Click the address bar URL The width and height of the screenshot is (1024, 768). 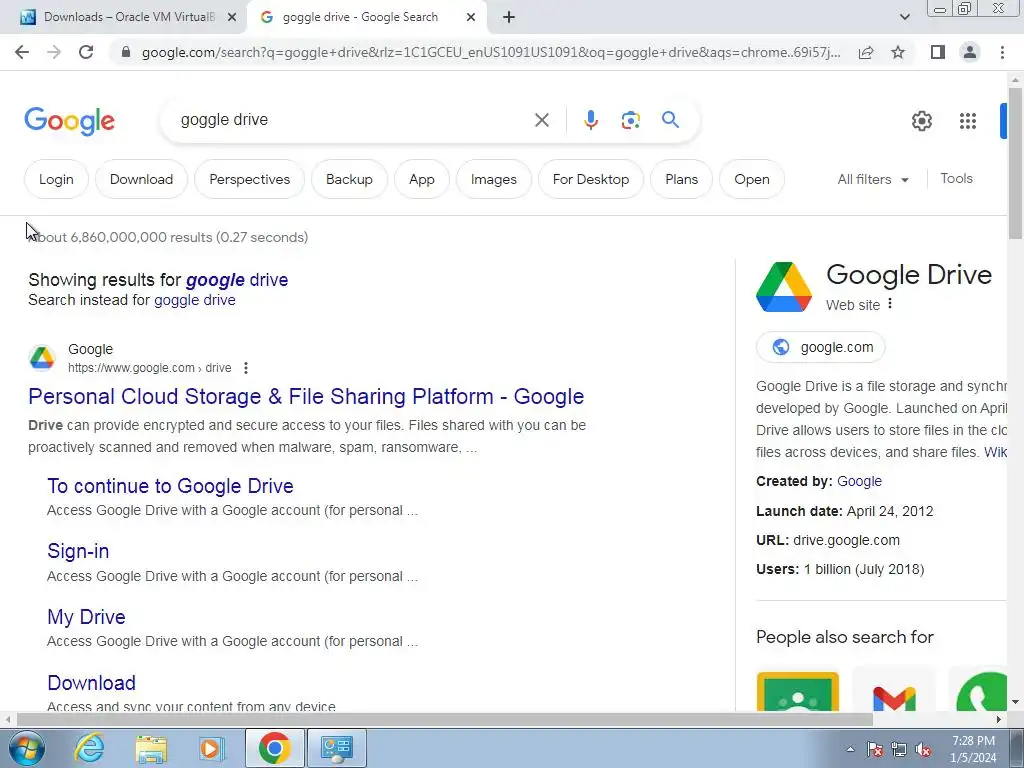point(491,52)
